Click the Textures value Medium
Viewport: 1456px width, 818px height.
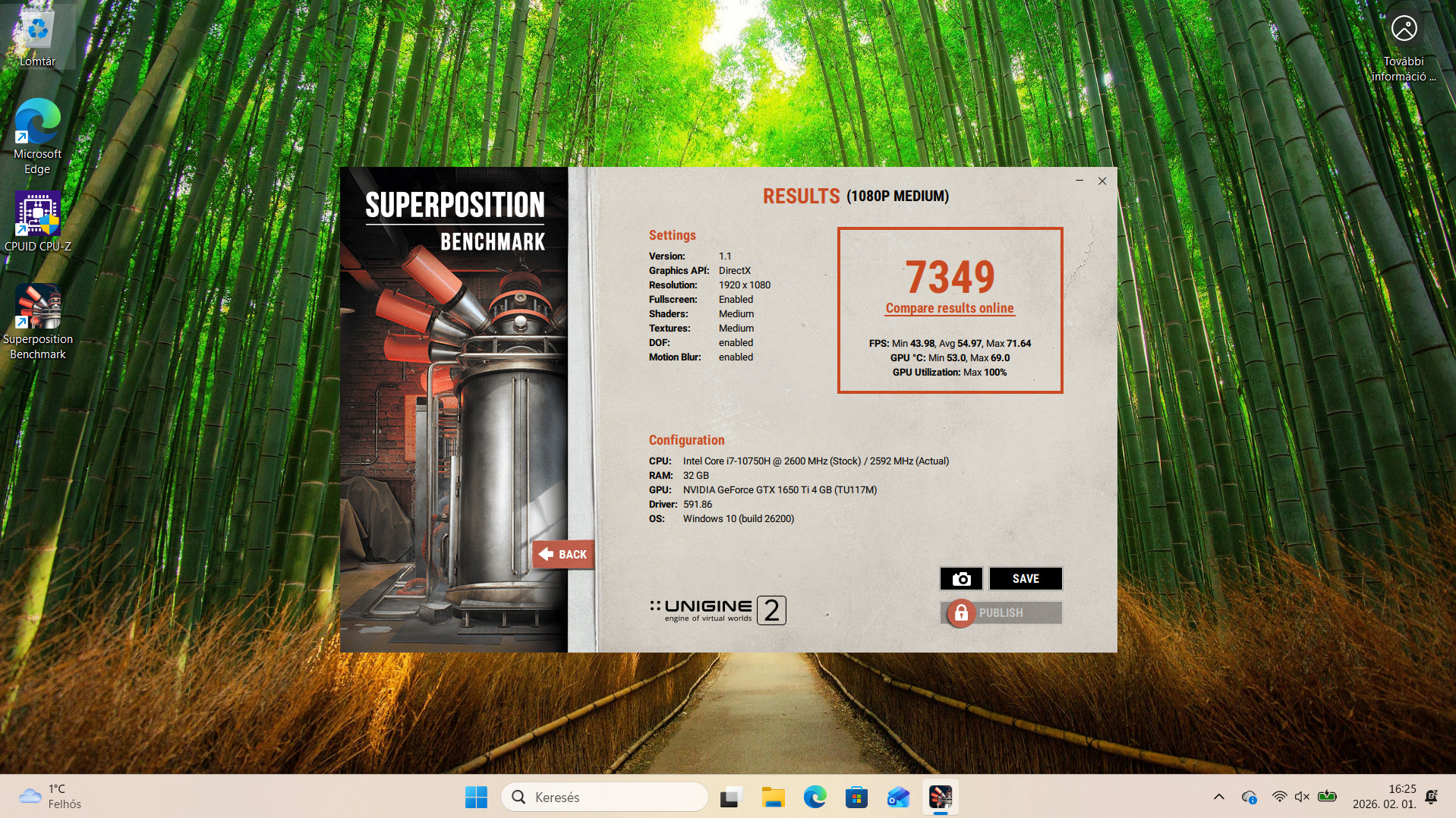point(736,329)
